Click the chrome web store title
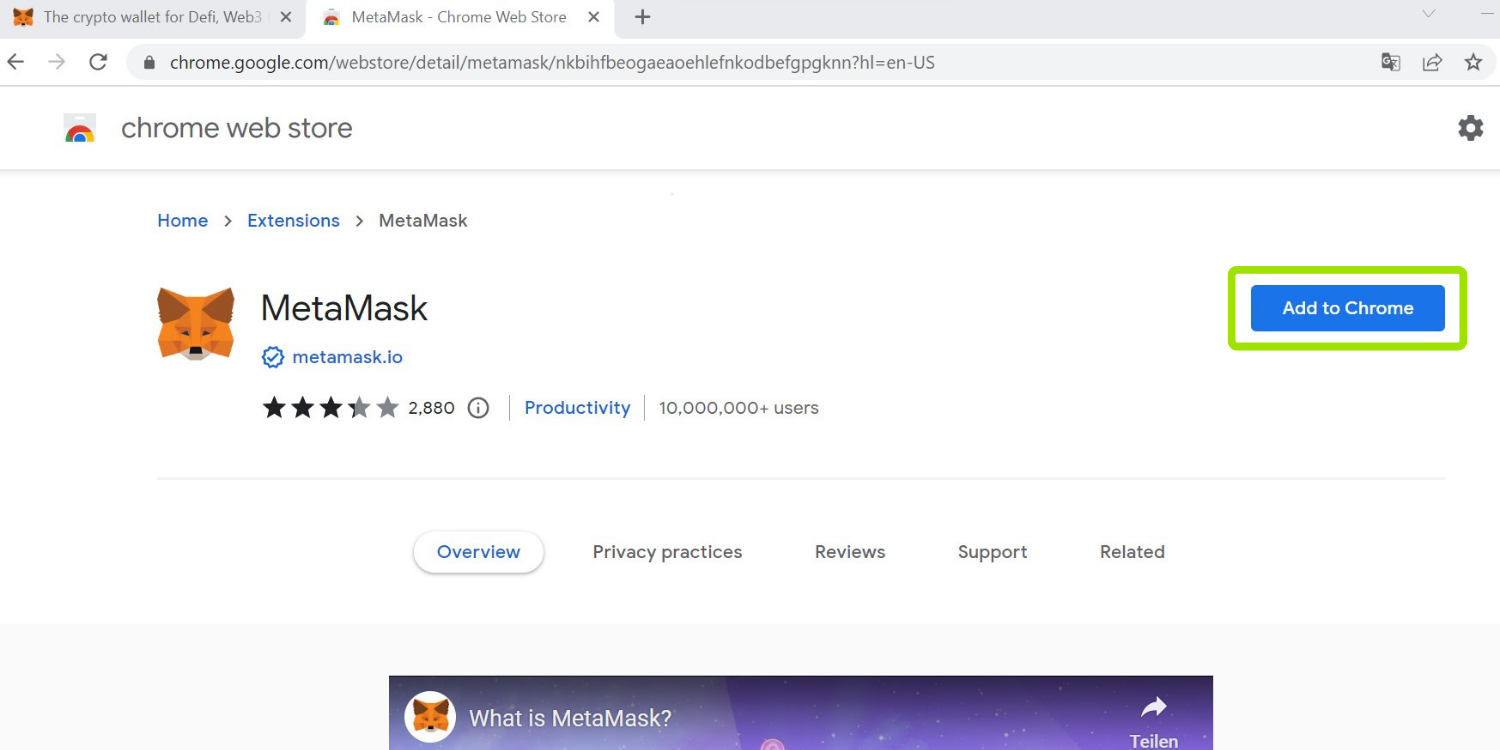 tap(237, 128)
